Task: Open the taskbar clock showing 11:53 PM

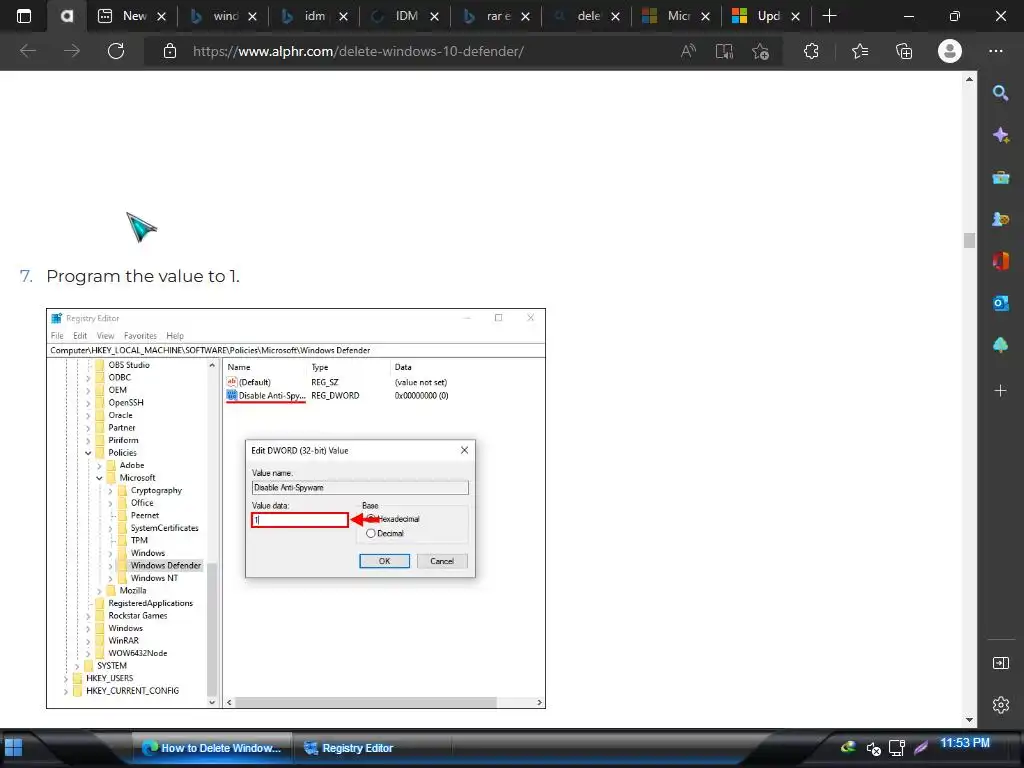Action: tap(965, 743)
